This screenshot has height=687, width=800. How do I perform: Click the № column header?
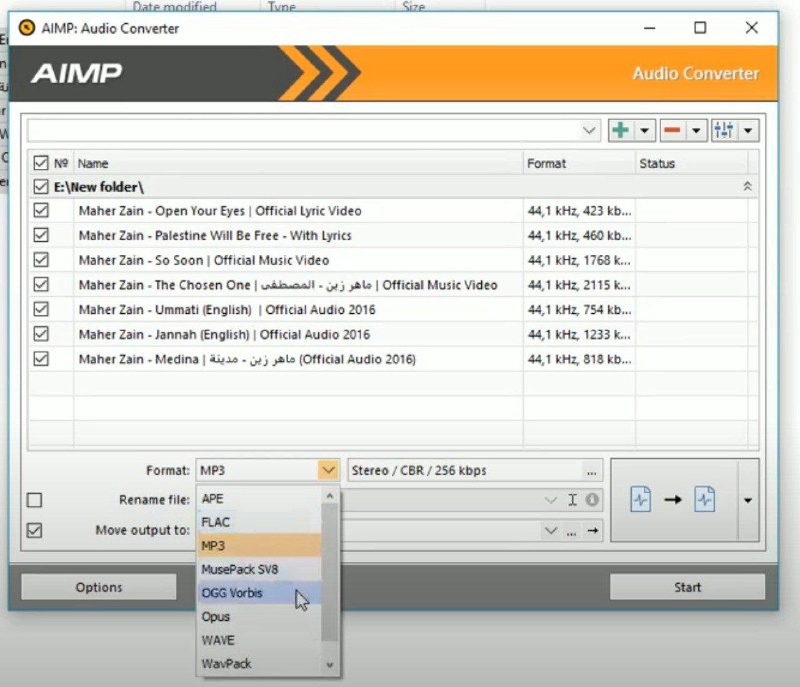pos(61,163)
